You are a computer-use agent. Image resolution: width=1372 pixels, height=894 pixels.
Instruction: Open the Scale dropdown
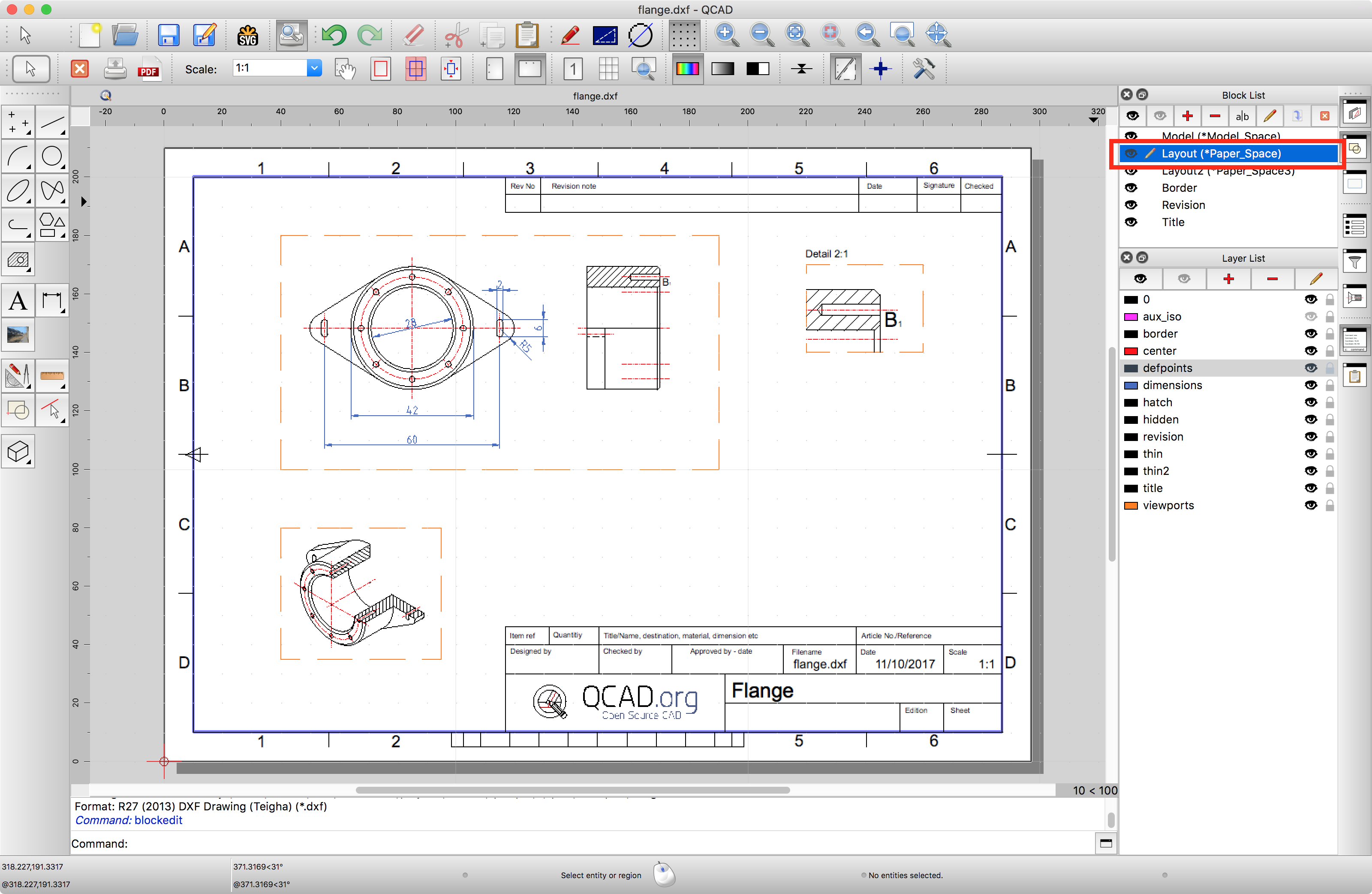[x=314, y=68]
